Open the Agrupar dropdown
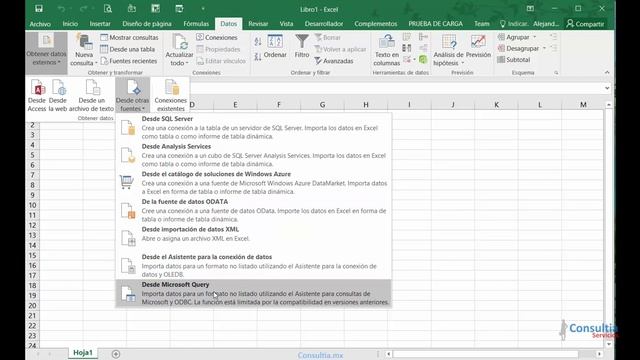640x360 pixels. click(x=517, y=37)
